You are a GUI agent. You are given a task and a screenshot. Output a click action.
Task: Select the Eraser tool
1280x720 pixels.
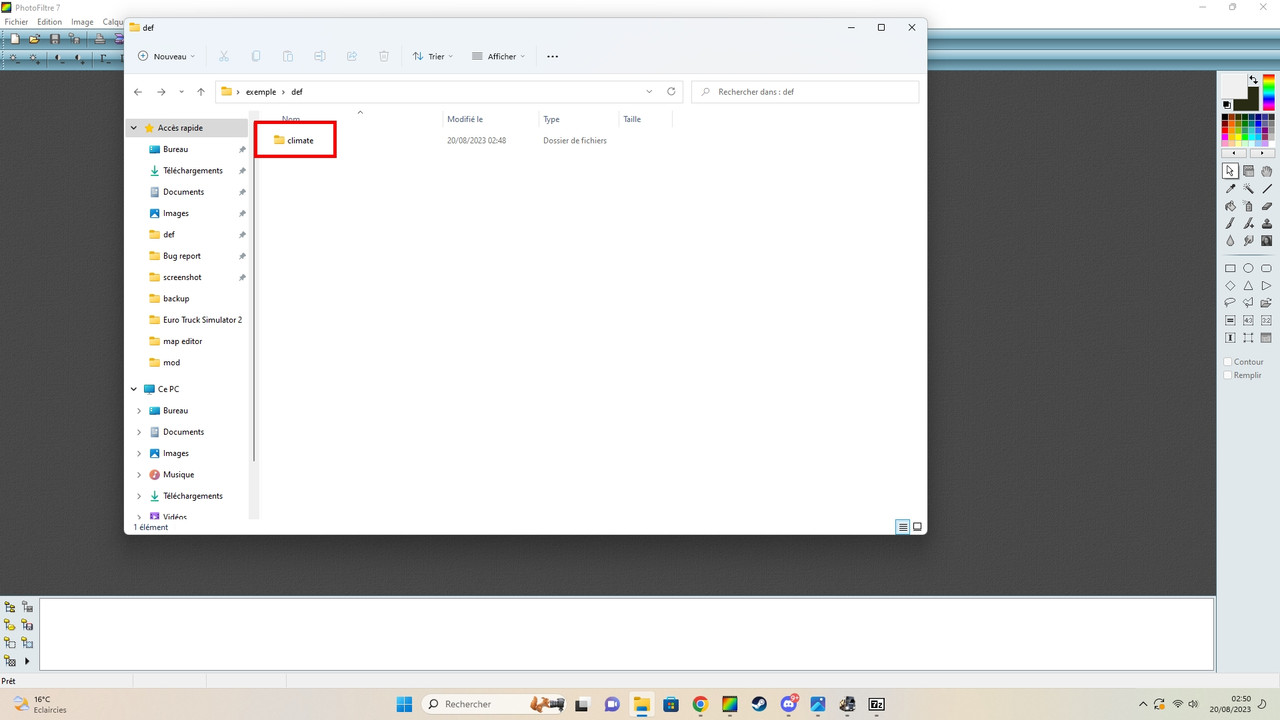1267,206
